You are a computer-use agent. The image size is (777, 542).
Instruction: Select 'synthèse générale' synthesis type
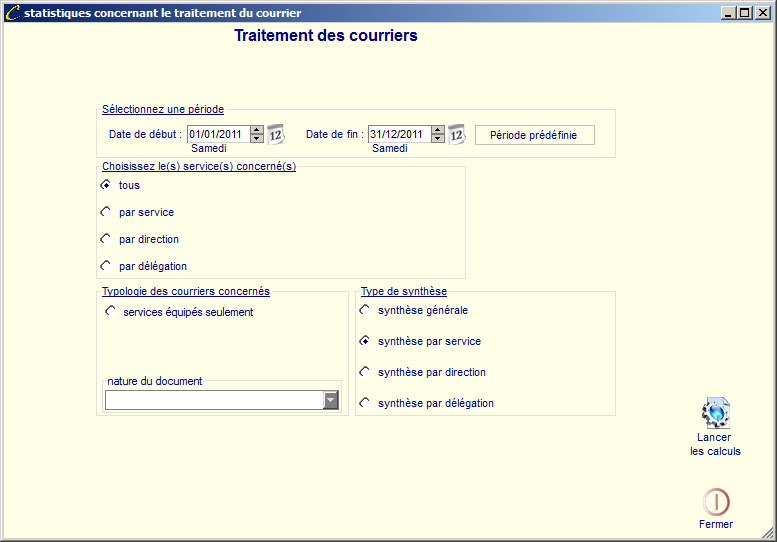(365, 310)
